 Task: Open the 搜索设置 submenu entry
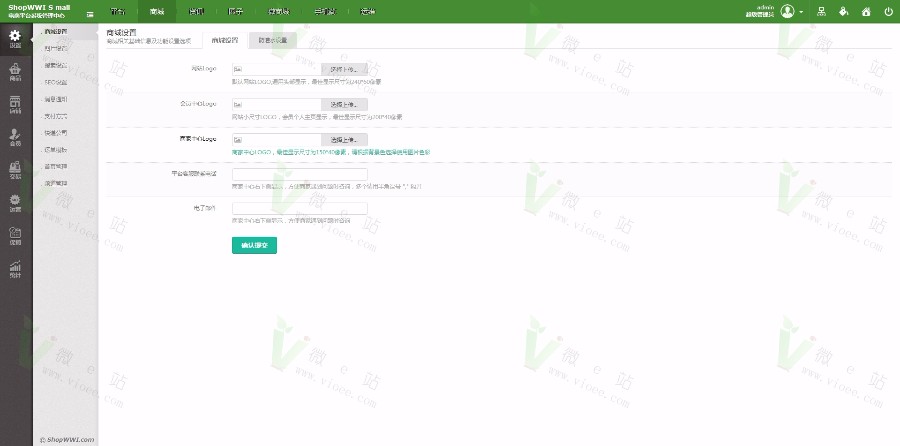pyautogui.click(x=56, y=65)
